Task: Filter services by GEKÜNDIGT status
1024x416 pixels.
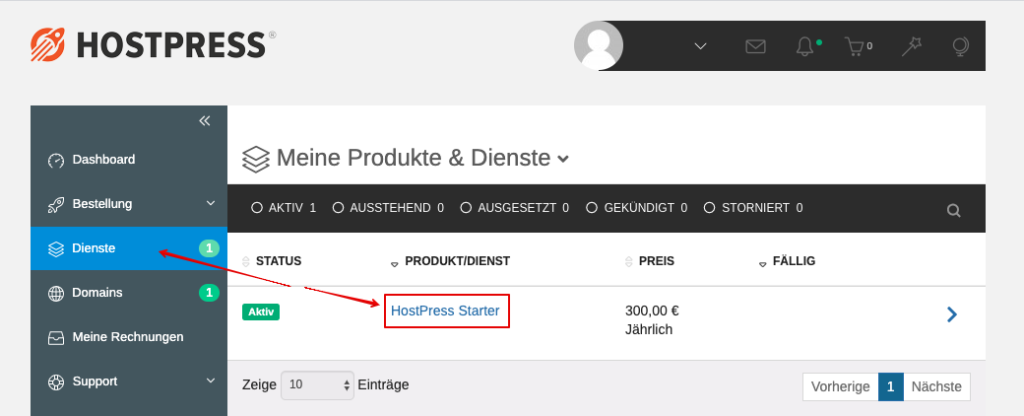Action: pos(637,208)
